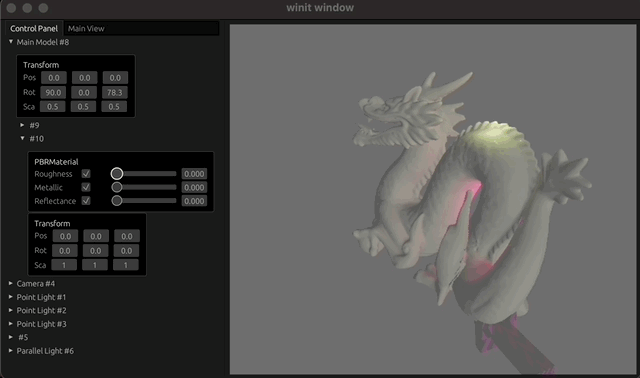Click #10 Transform Rot X field
This screenshot has height=378, width=640.
click(x=64, y=251)
